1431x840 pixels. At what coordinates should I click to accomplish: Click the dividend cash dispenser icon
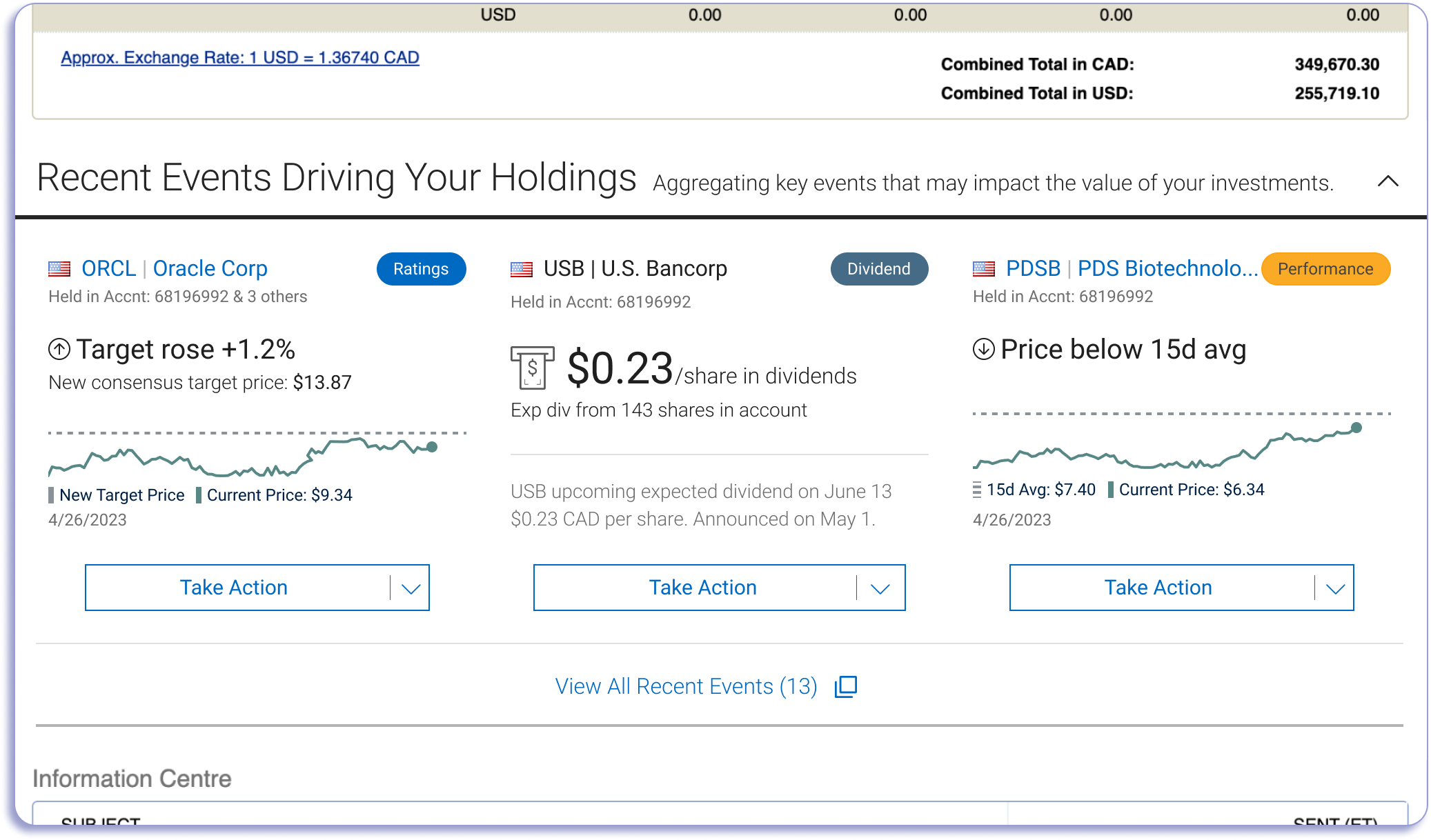[x=532, y=368]
